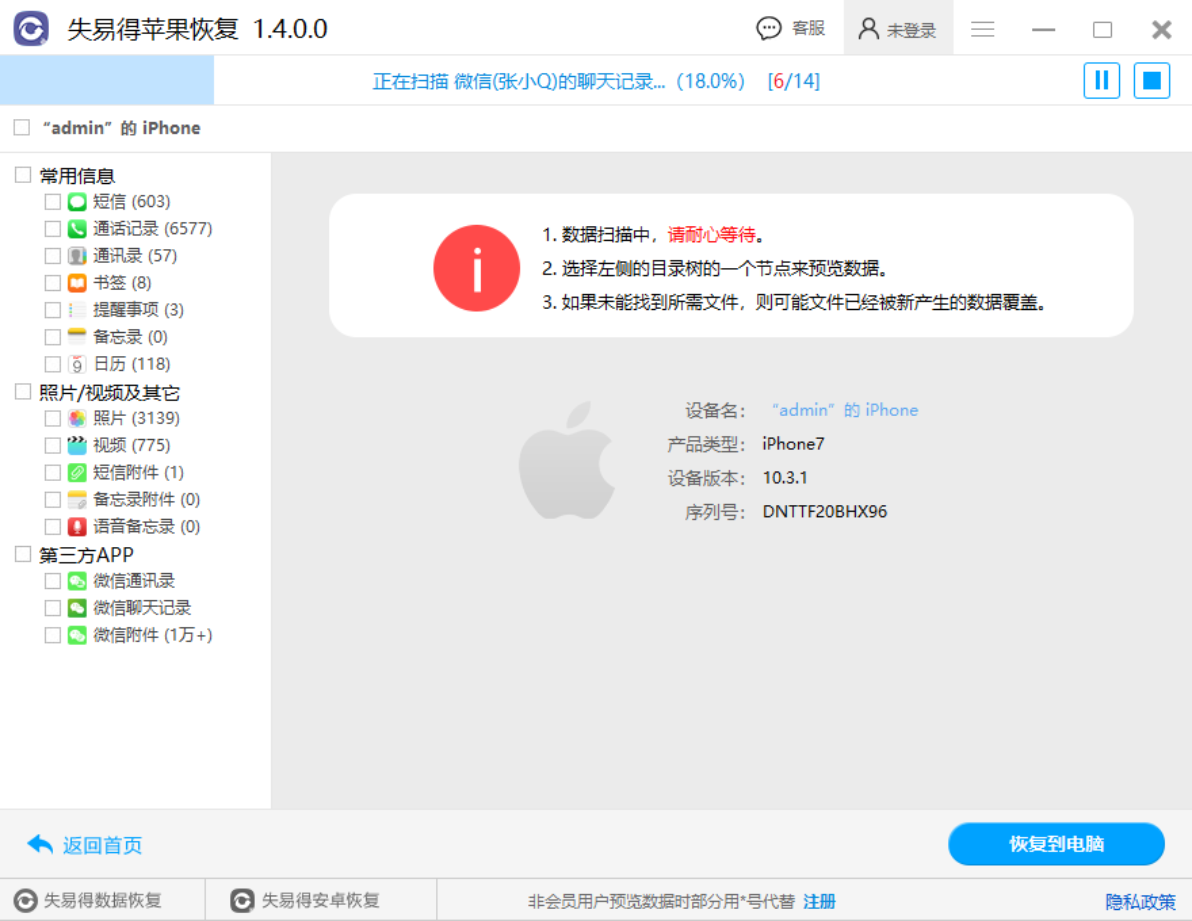This screenshot has height=921, width=1192.
Task: Click the serial number DNTTF20BHX96
Action: tap(825, 511)
